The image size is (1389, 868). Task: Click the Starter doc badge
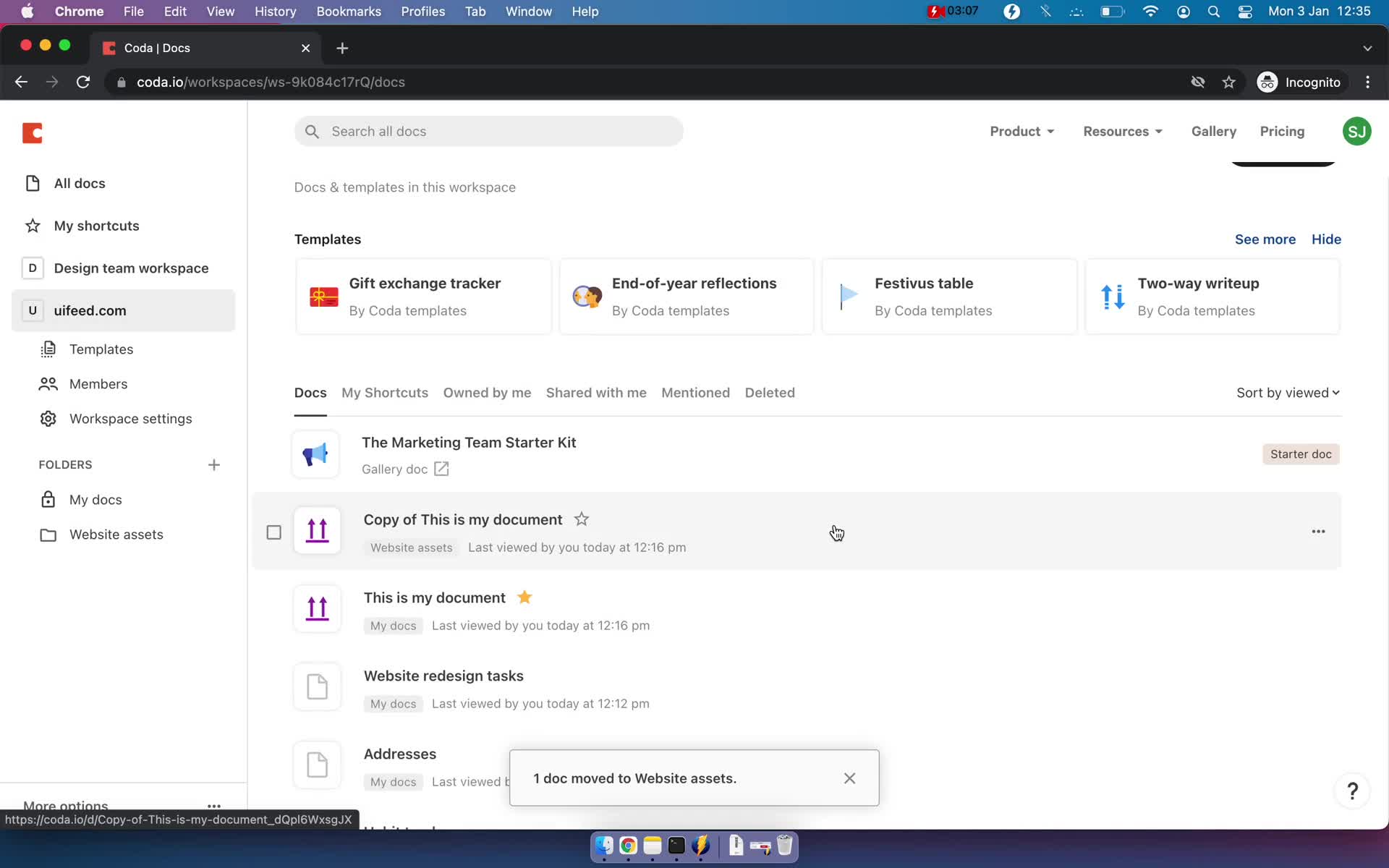[1301, 454]
